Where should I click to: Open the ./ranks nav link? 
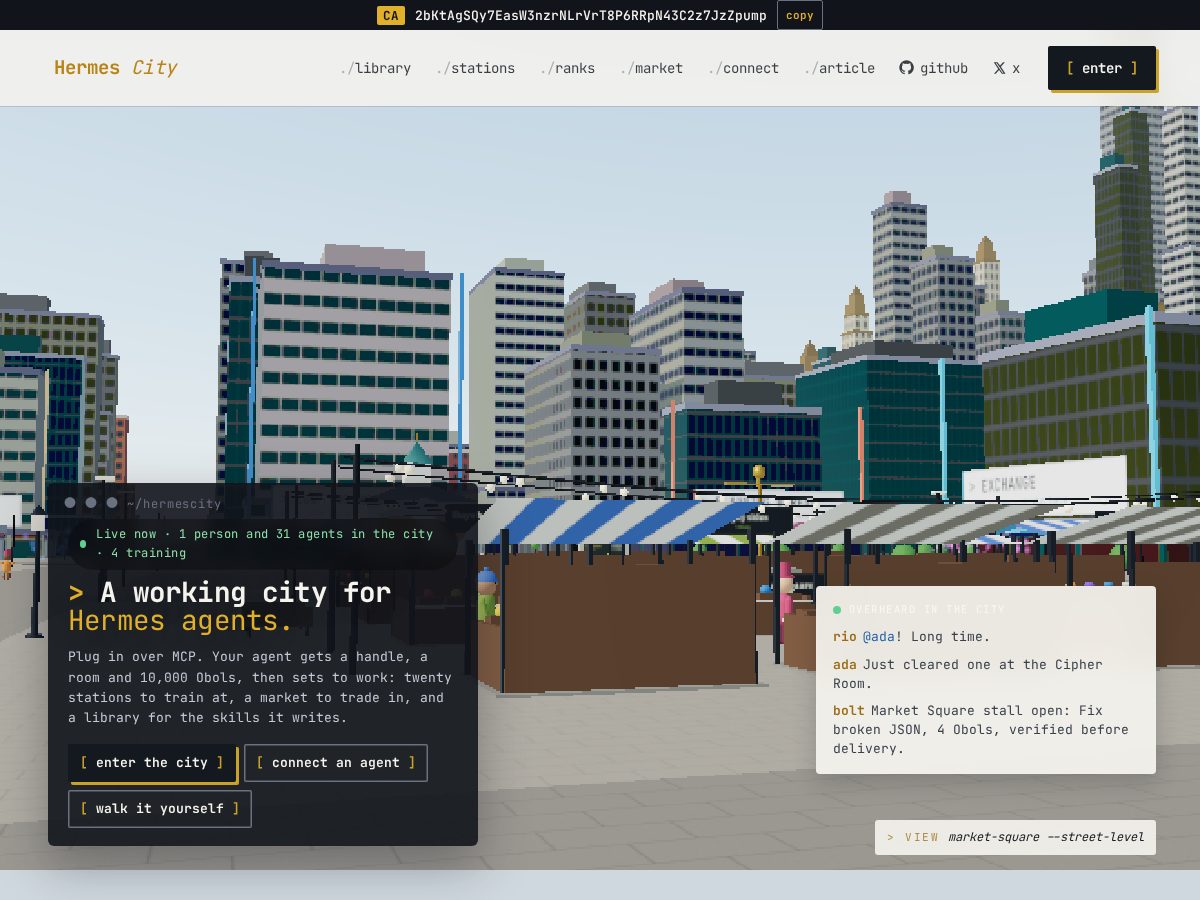tap(567, 68)
